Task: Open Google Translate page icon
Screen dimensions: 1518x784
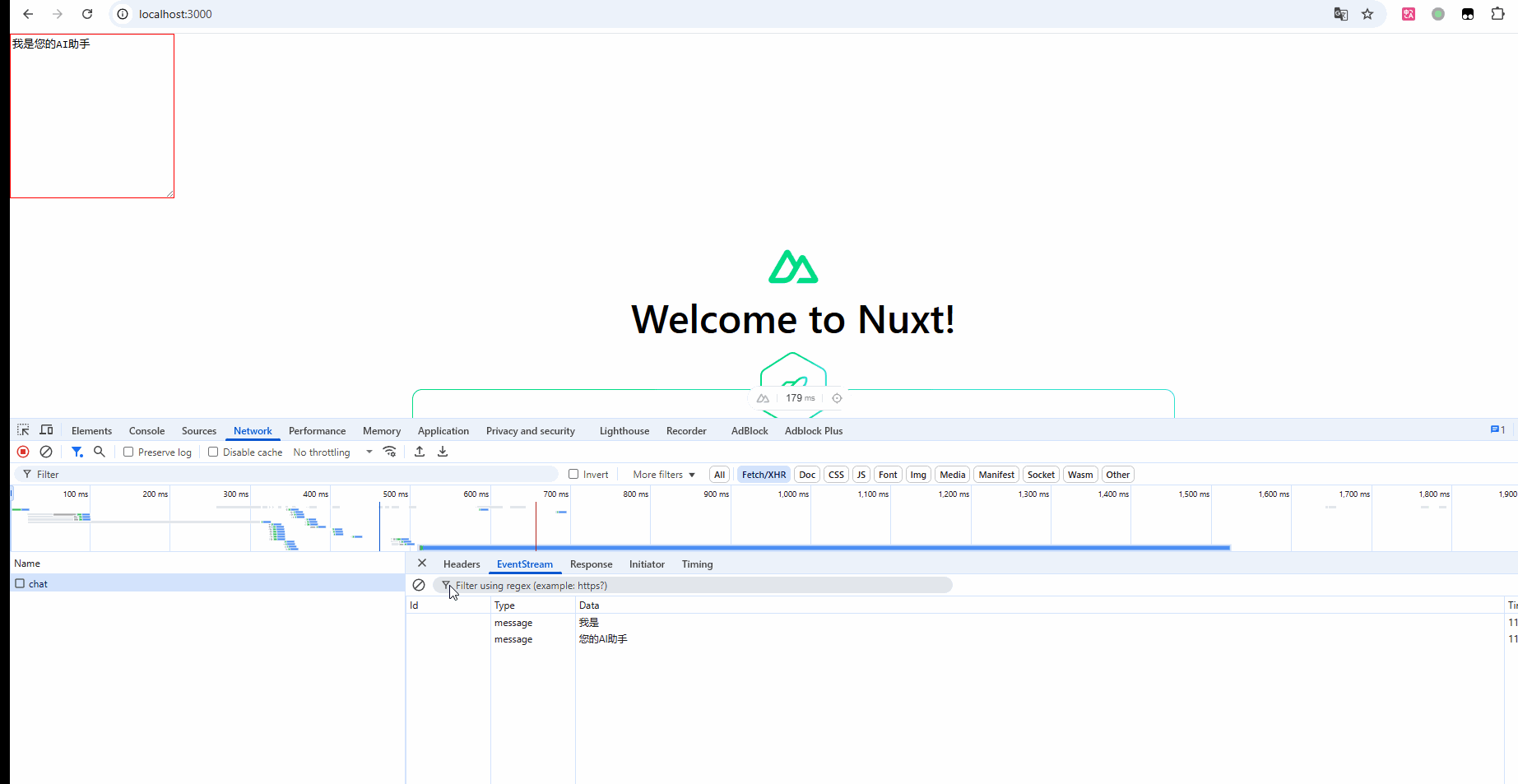Action: click(x=1341, y=14)
